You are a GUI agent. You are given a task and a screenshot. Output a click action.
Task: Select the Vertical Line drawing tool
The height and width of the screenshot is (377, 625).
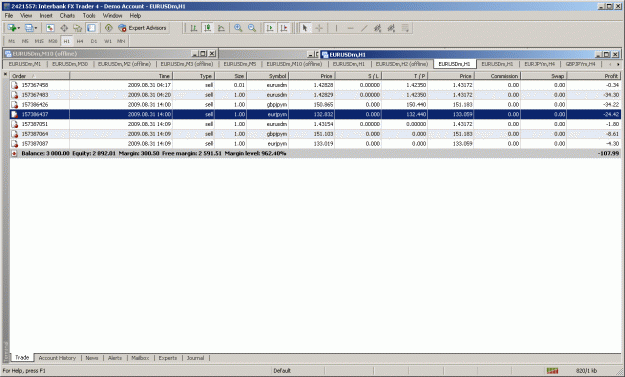pos(336,28)
